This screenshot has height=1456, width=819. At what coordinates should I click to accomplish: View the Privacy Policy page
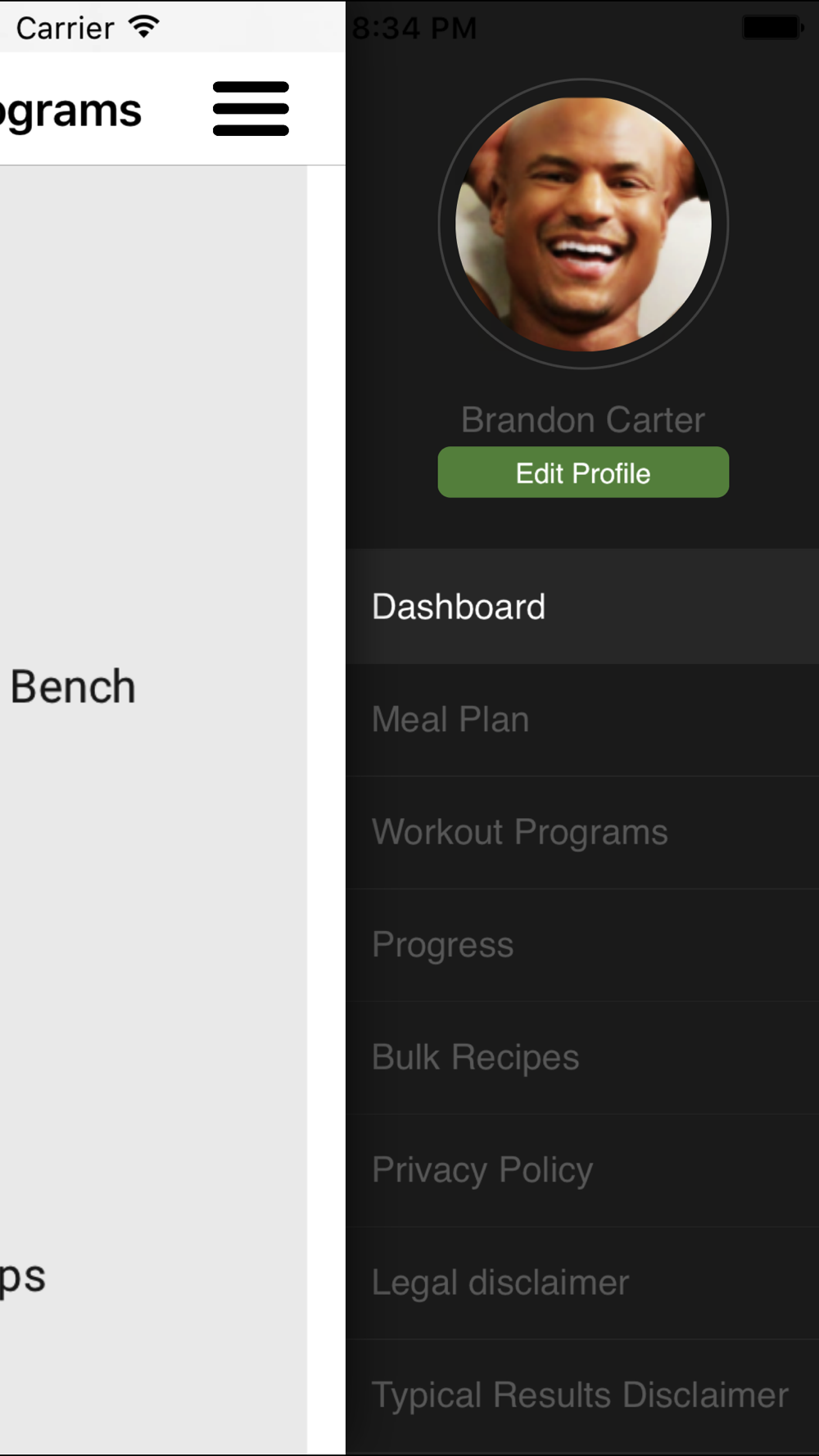[582, 1171]
